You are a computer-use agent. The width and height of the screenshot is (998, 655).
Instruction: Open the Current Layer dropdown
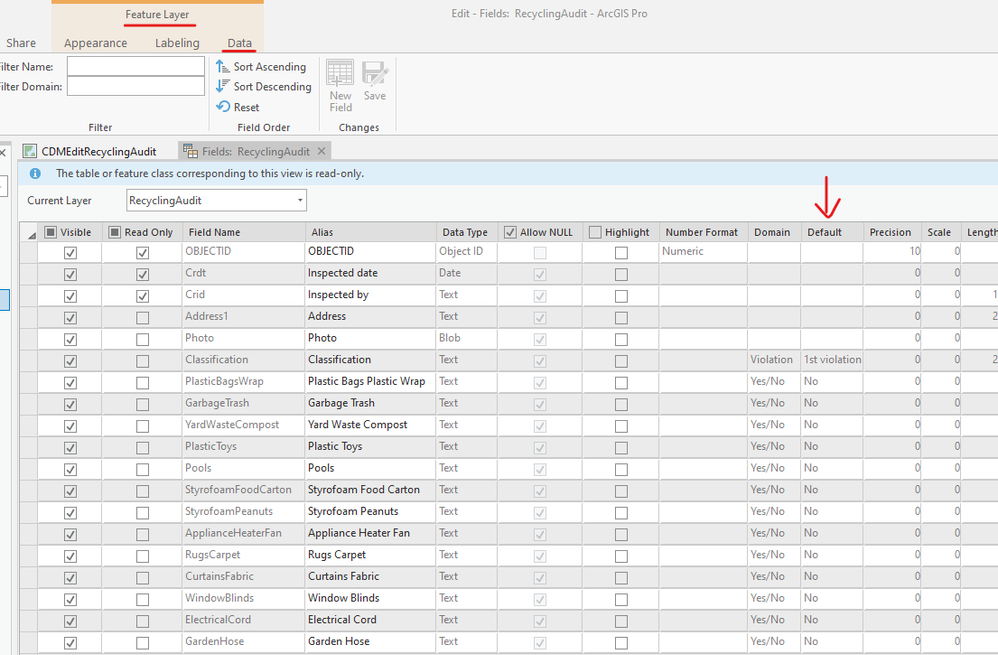[216, 201]
